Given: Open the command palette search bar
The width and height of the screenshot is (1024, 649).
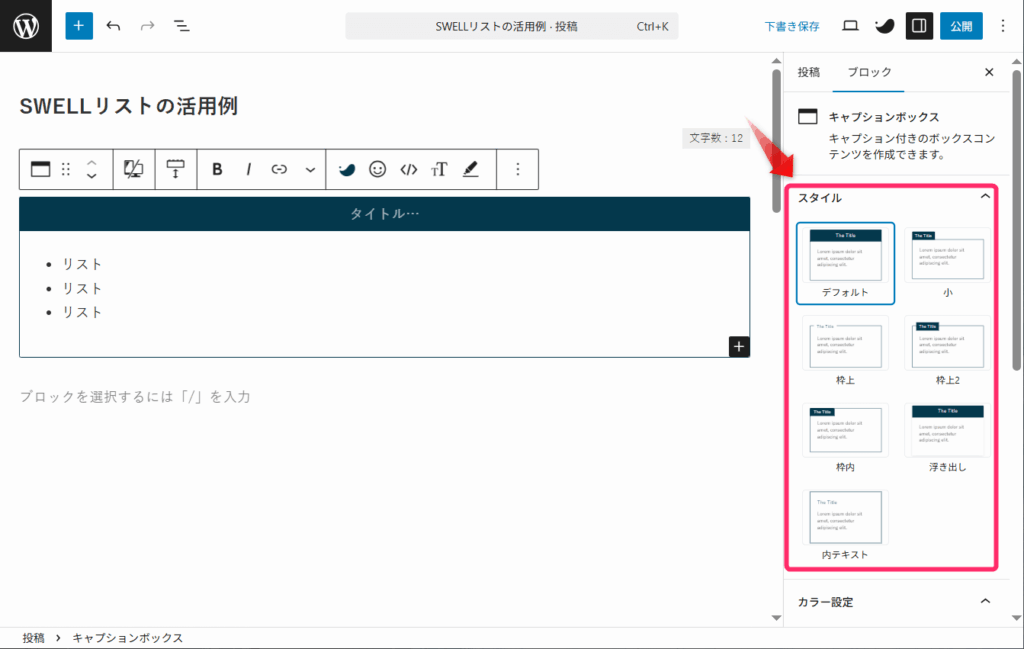Looking at the screenshot, I should tap(511, 26).
